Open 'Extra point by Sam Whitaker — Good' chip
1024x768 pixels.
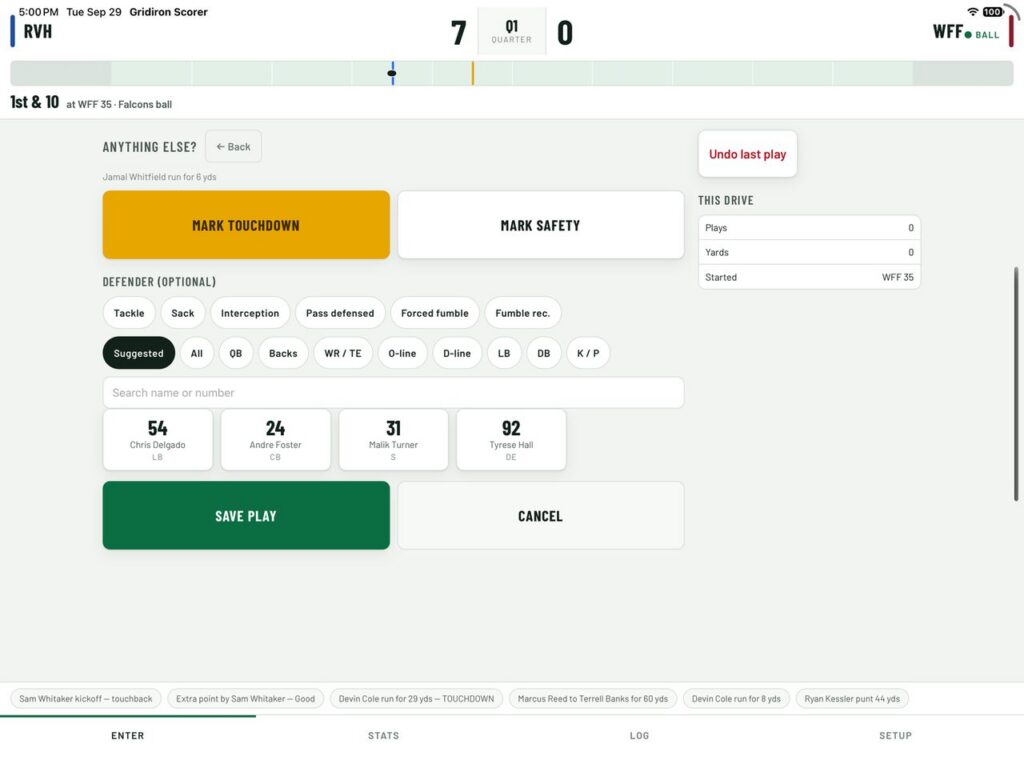click(x=246, y=699)
